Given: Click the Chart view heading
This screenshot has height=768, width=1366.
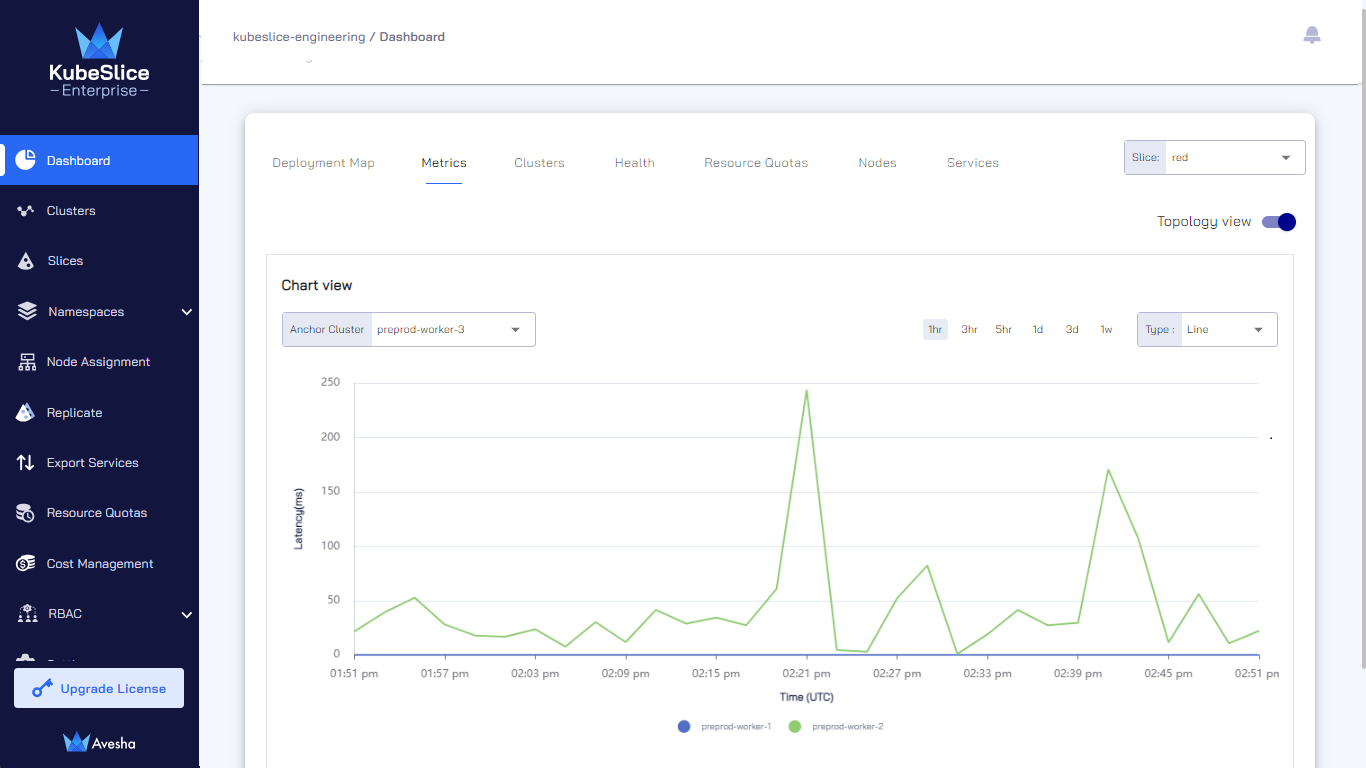Looking at the screenshot, I should [317, 286].
